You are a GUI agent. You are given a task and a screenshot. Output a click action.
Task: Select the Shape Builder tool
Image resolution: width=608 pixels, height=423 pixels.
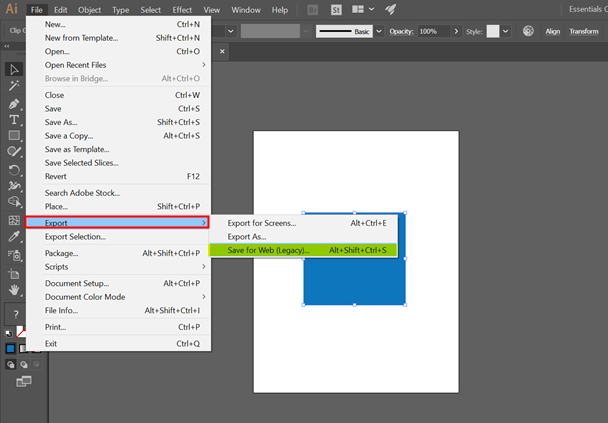[x=14, y=202]
